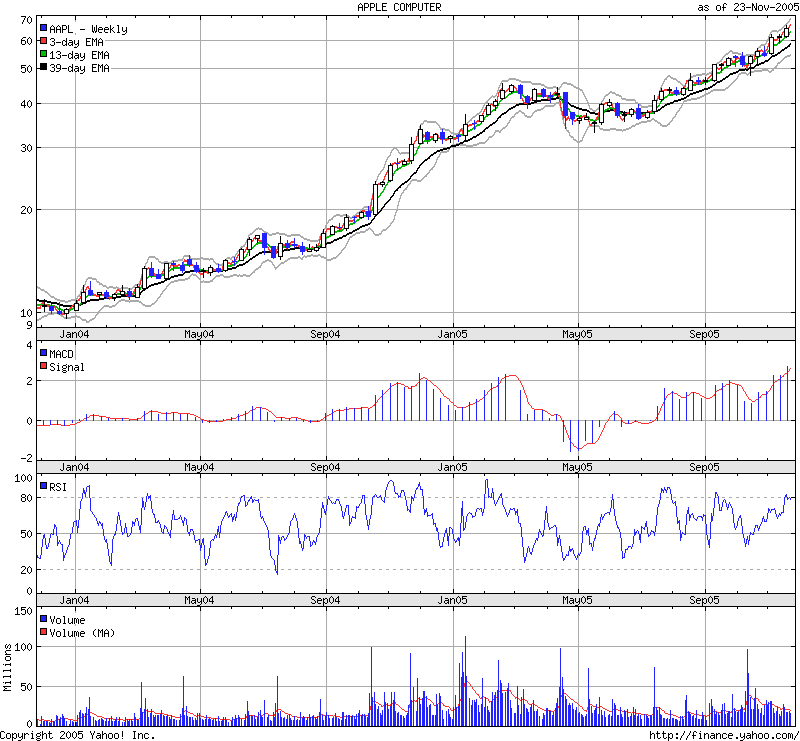
Task: Click the 4 label on MACD axis
Action: coord(30,345)
